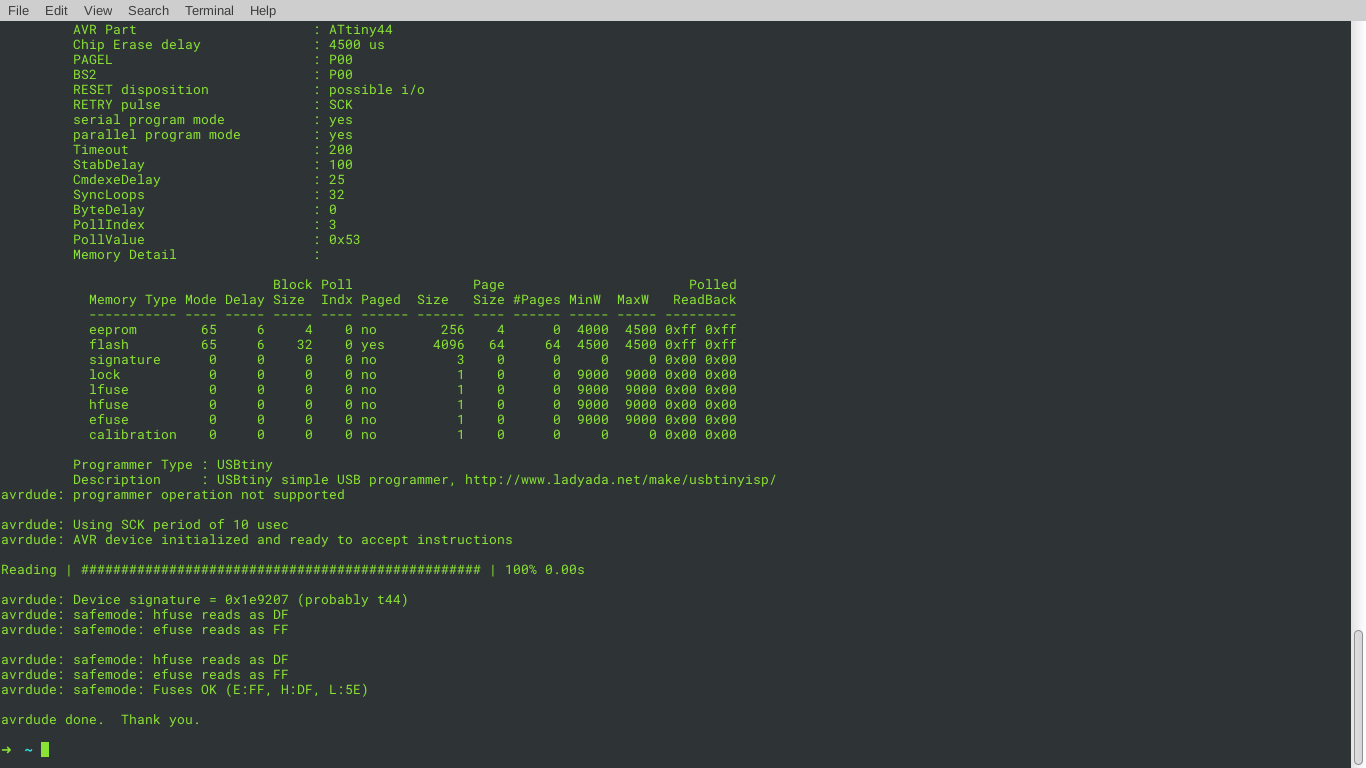
Task: Open the Help menu
Action: click(262, 11)
